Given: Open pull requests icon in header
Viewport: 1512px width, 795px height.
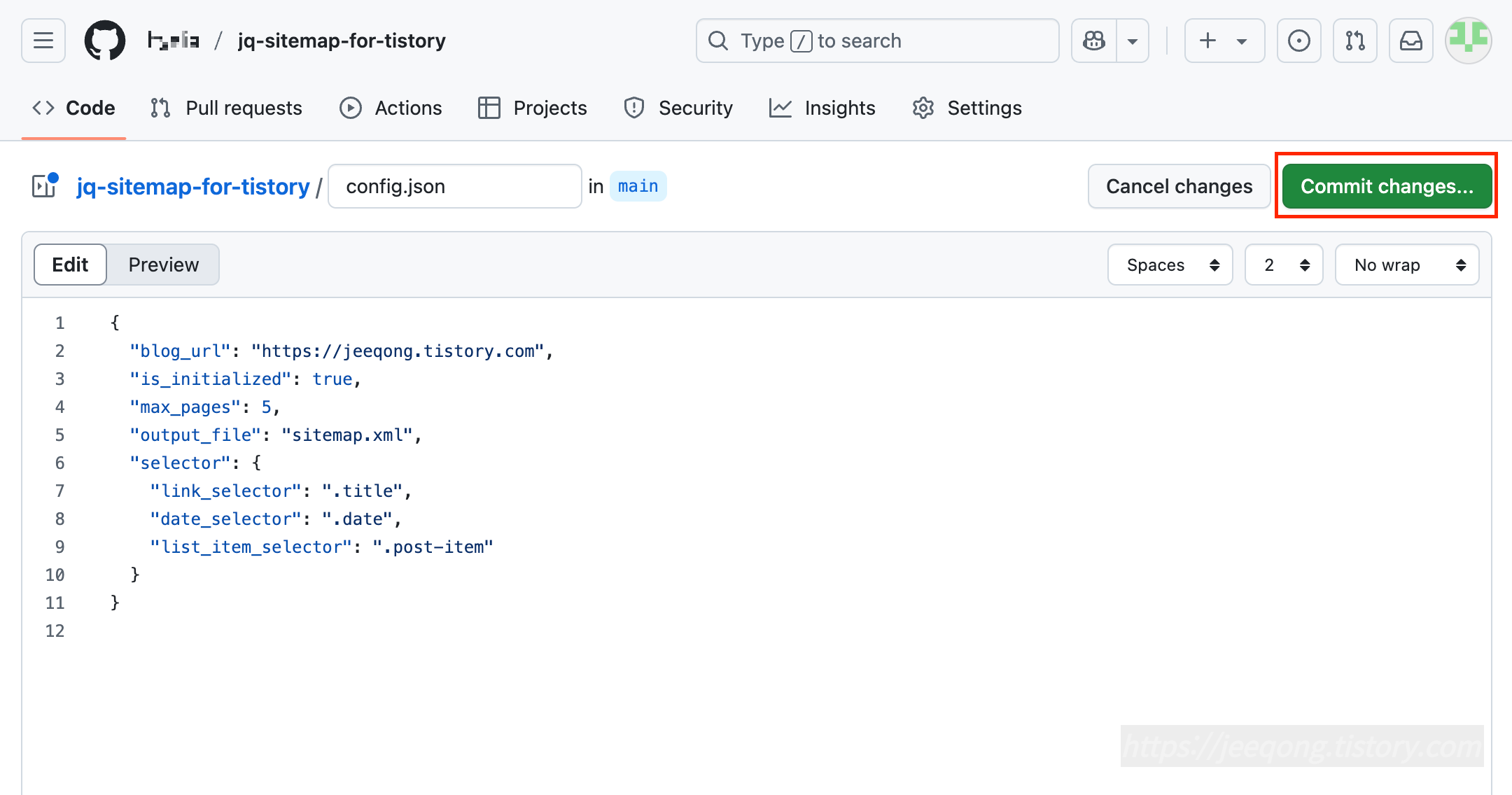Looking at the screenshot, I should (x=1354, y=41).
